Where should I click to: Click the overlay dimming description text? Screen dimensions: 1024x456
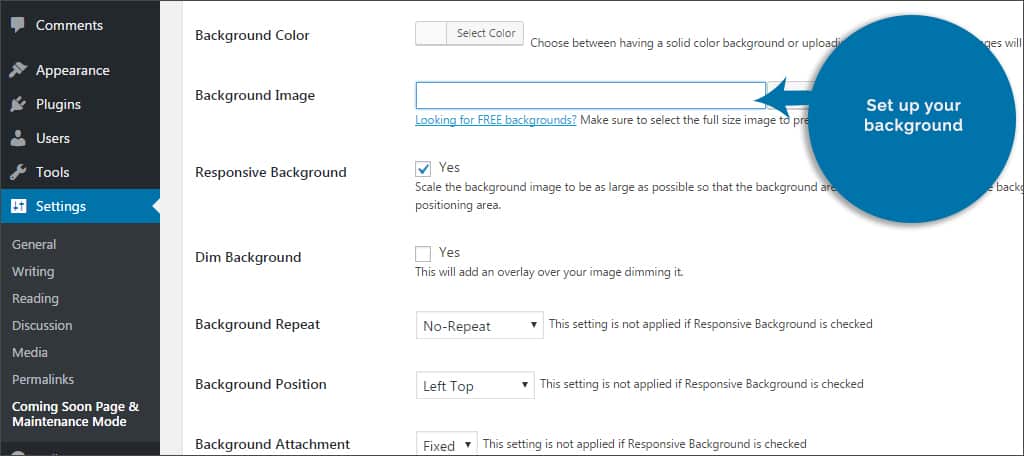click(x=549, y=272)
